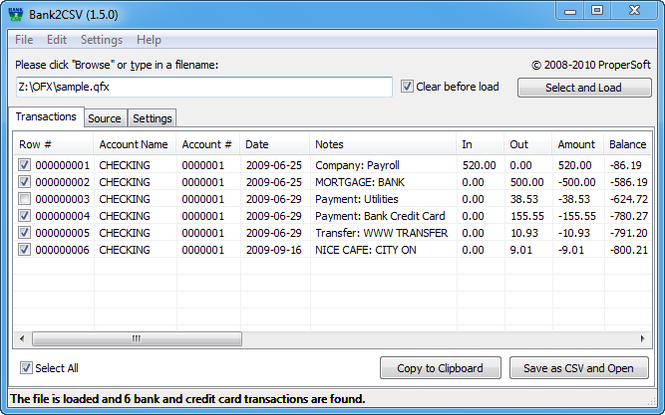Click the Account # column header
Image resolution: width=665 pixels, height=415 pixels.
(208, 145)
